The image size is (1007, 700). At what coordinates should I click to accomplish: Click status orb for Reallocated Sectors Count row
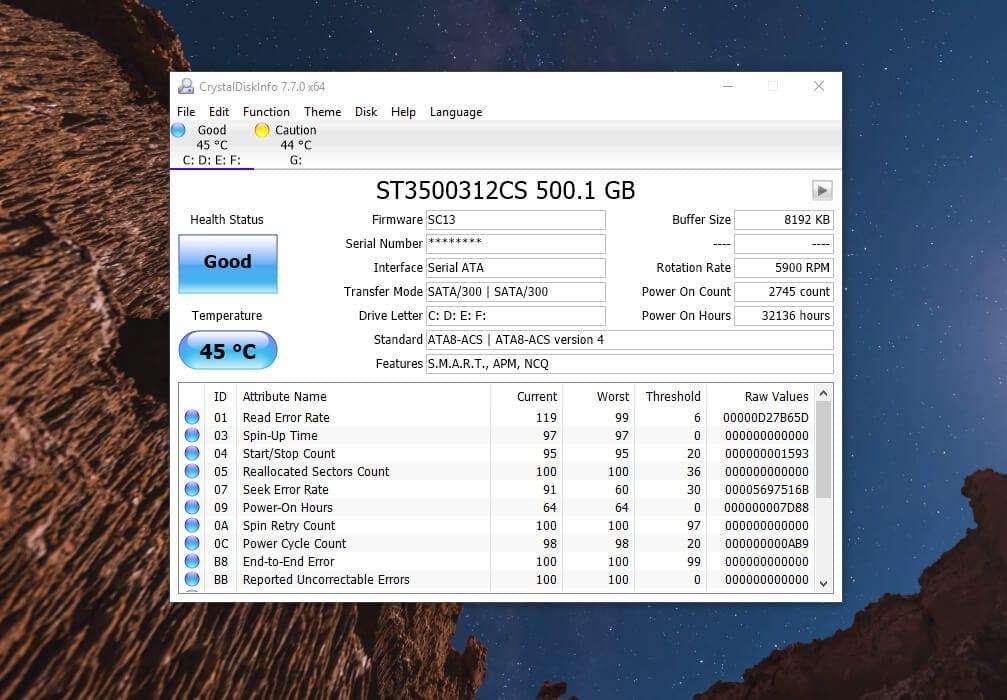pyautogui.click(x=192, y=471)
